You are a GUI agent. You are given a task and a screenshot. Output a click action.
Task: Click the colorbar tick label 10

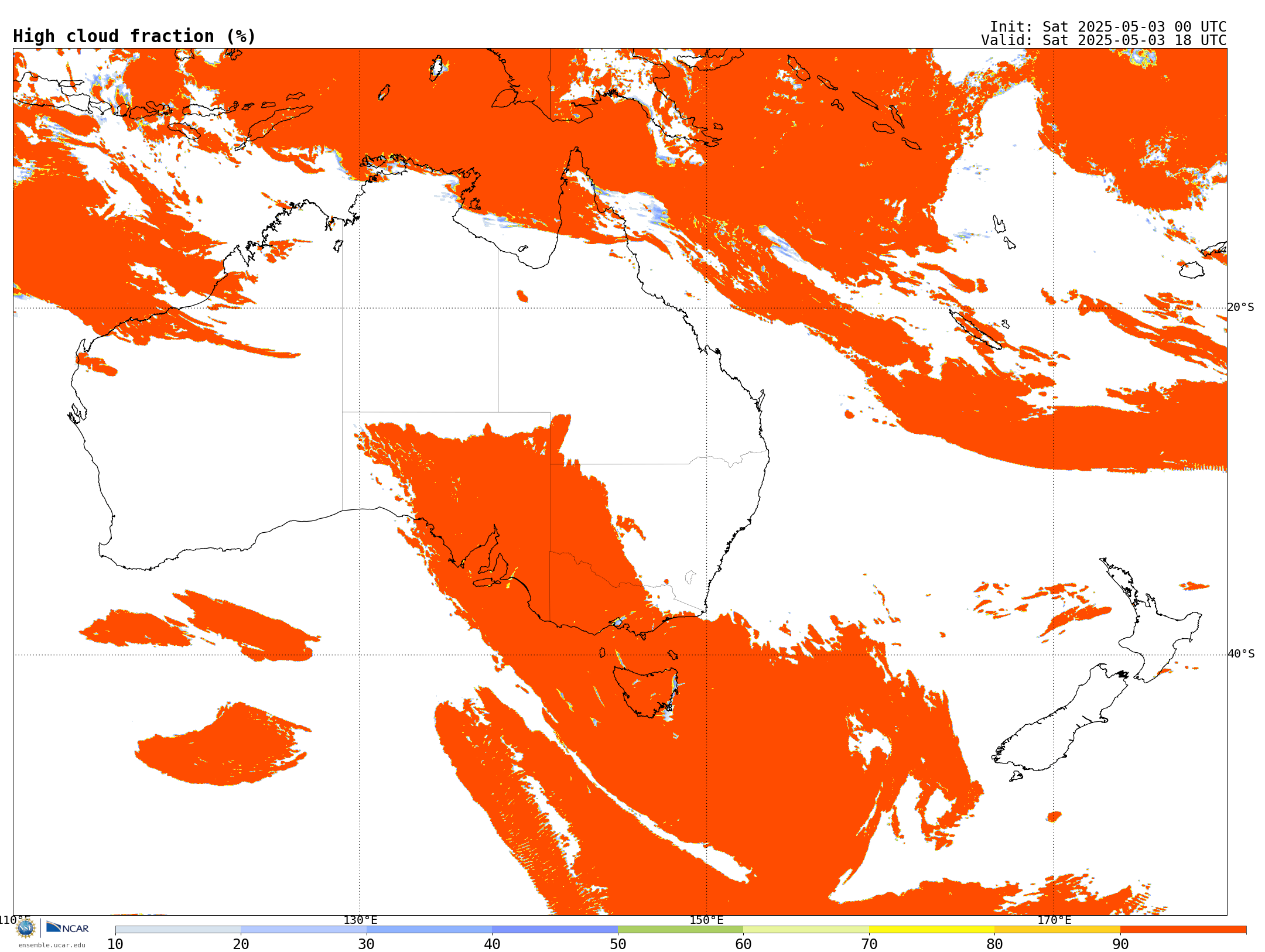pos(115,944)
